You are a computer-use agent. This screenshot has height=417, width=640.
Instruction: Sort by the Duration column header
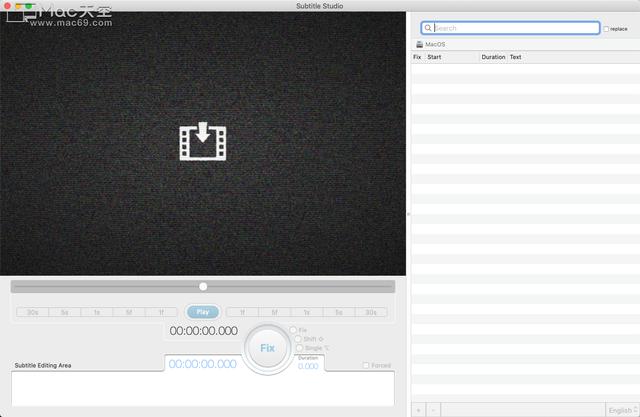pos(493,57)
